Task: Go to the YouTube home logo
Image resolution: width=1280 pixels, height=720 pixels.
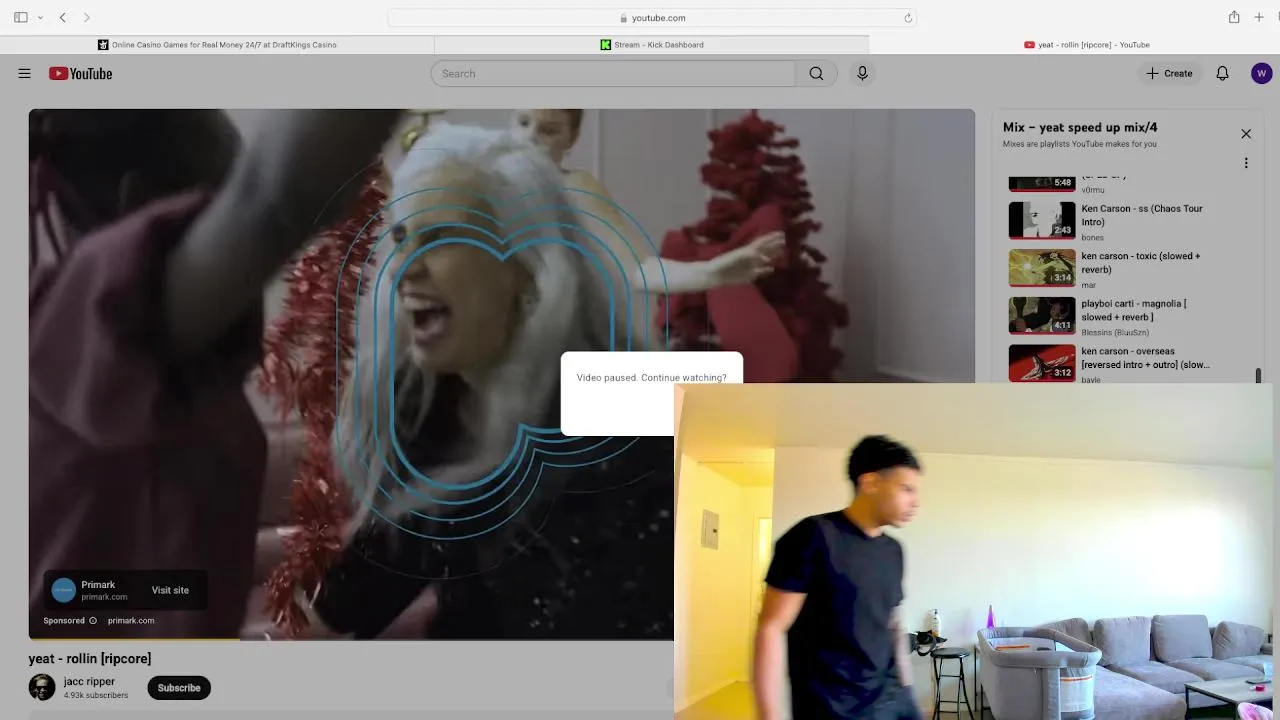Action: pyautogui.click(x=80, y=73)
